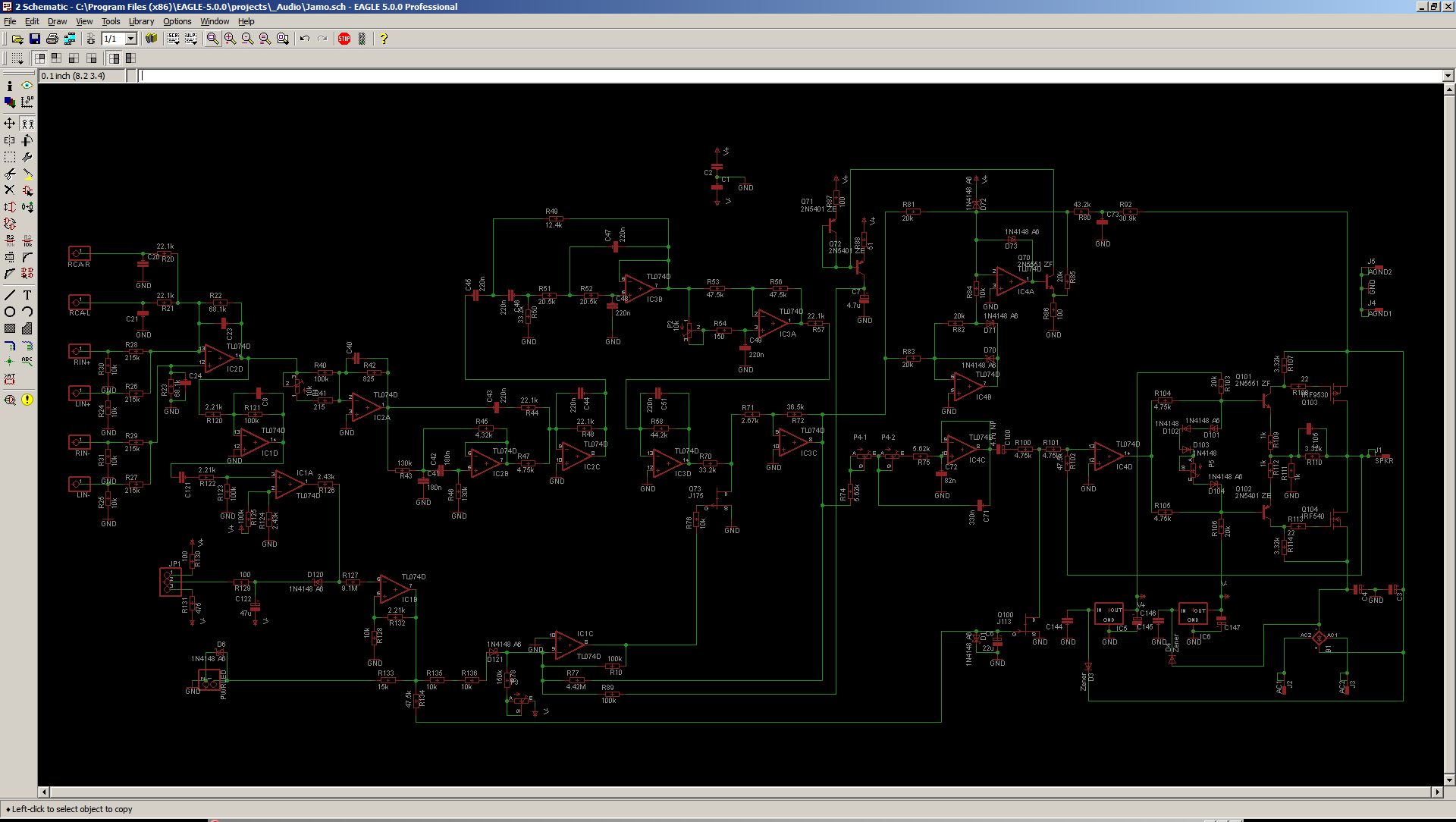The image size is (1456, 822).
Task: Pick the Junction green dot tool
Action: 10,362
